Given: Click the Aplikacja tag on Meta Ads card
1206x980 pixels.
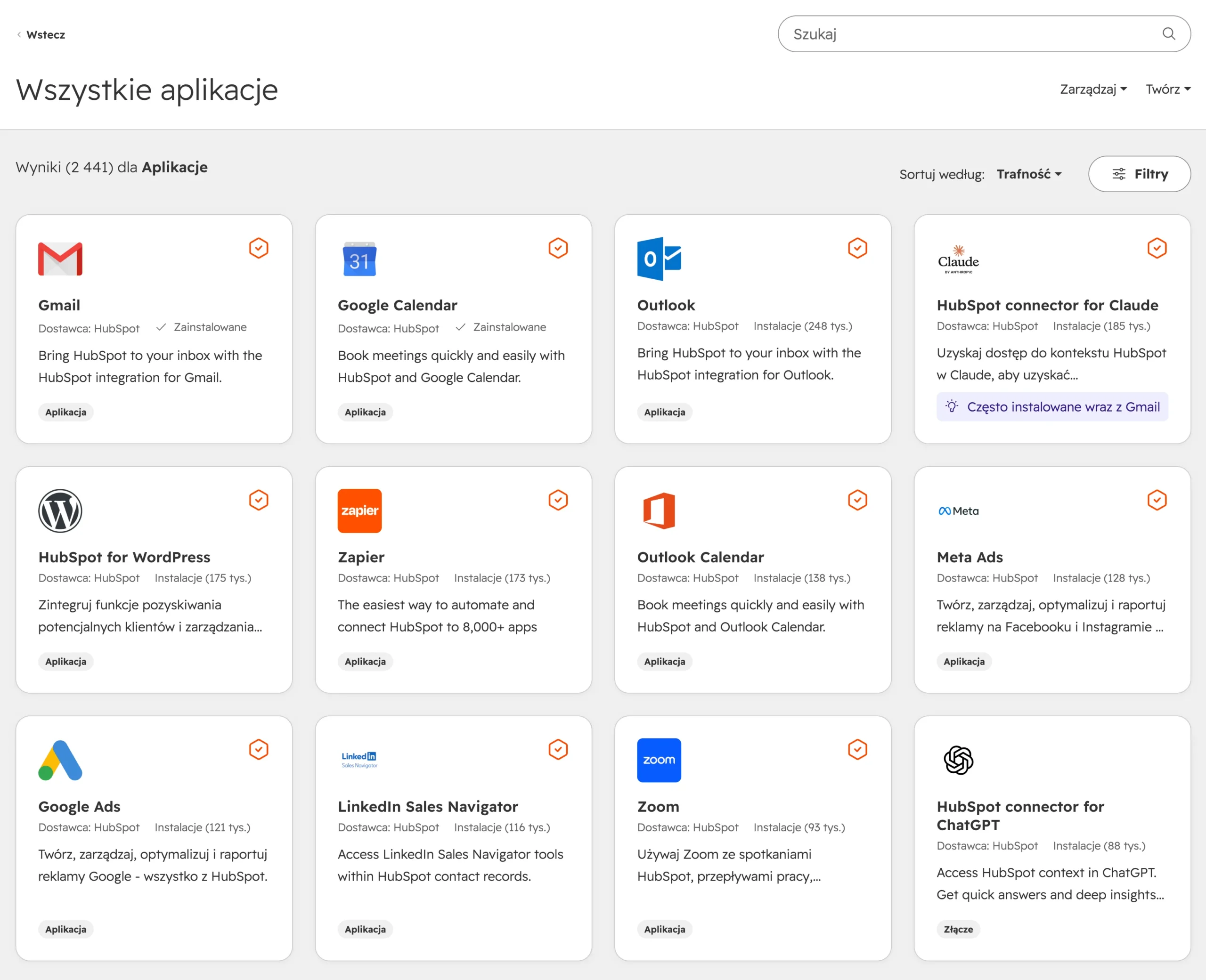Looking at the screenshot, I should (x=964, y=662).
